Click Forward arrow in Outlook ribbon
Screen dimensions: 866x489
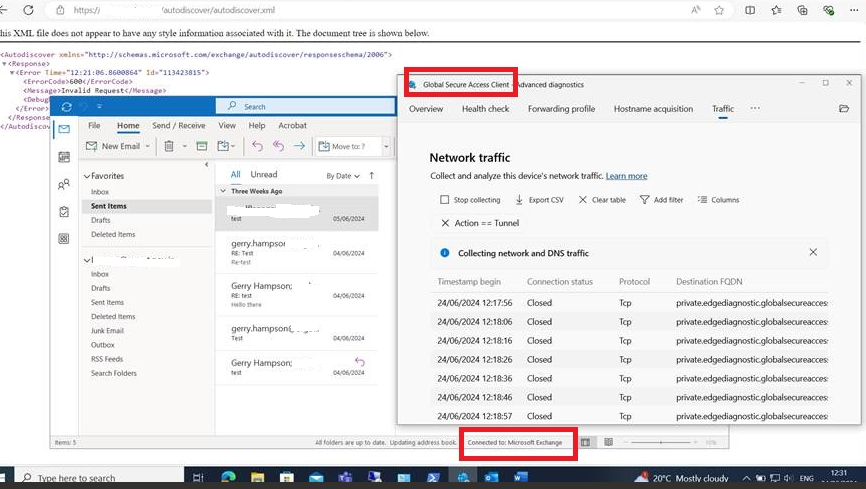(x=299, y=146)
